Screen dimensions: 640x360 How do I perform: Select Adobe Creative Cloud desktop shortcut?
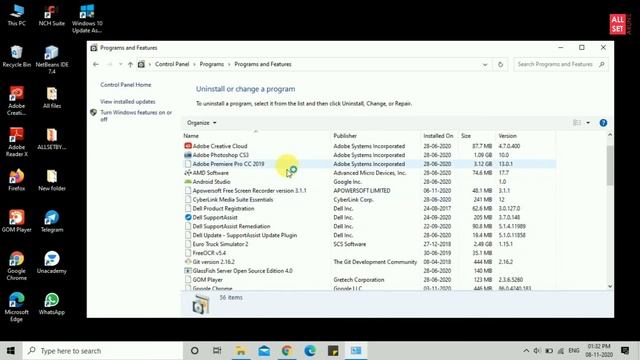16,101
